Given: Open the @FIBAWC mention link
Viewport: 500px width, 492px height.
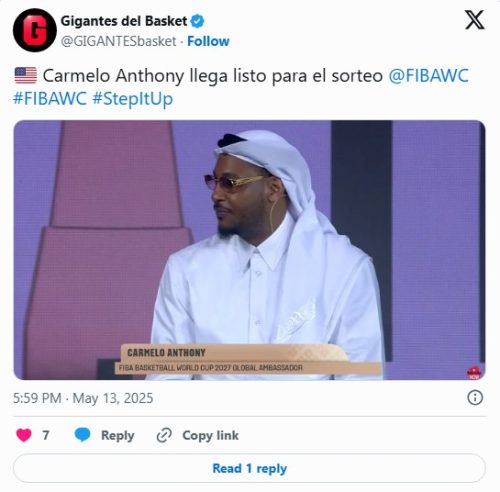Looking at the screenshot, I should click(429, 76).
